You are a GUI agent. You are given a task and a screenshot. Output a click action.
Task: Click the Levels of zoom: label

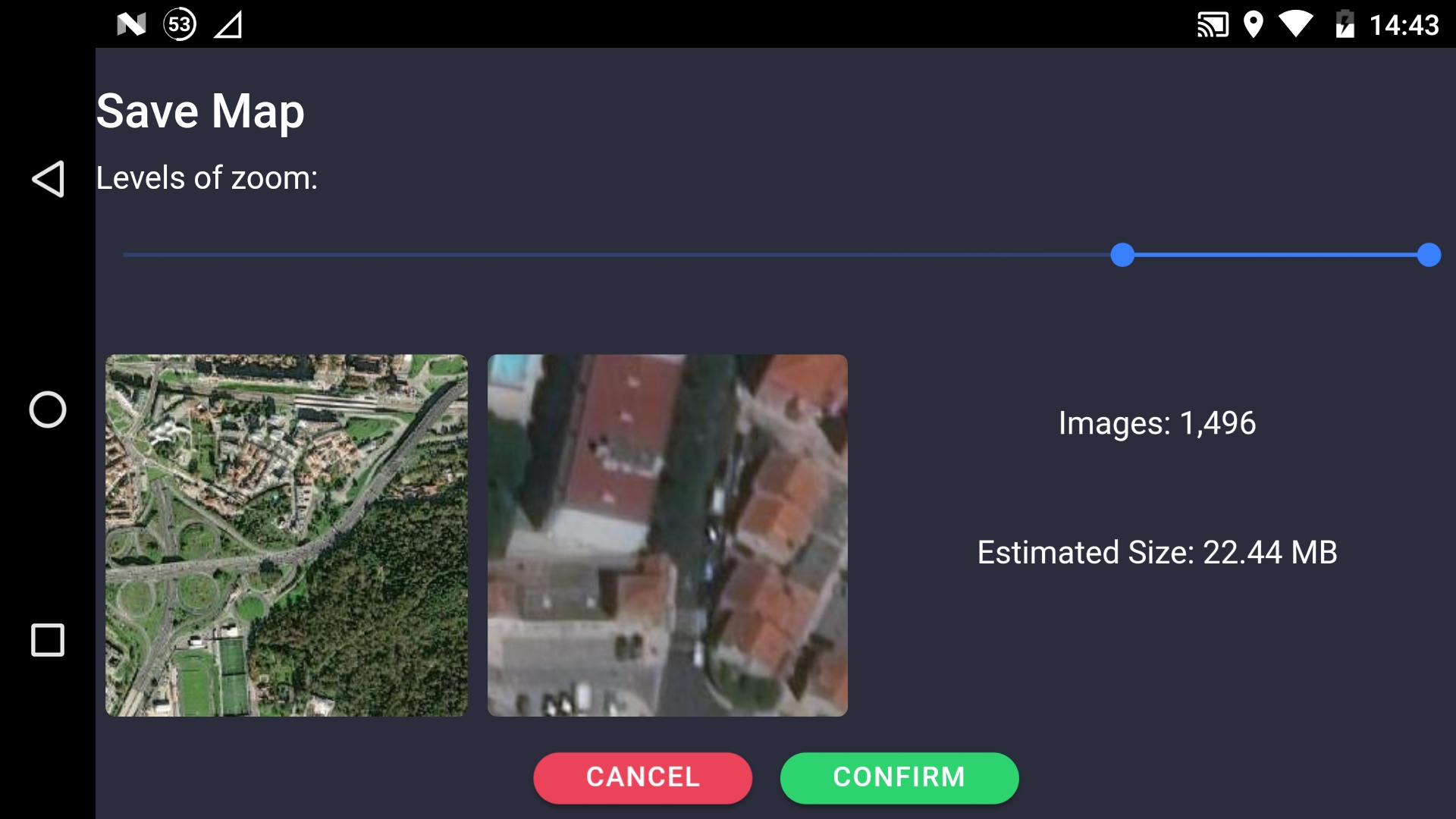tap(207, 178)
